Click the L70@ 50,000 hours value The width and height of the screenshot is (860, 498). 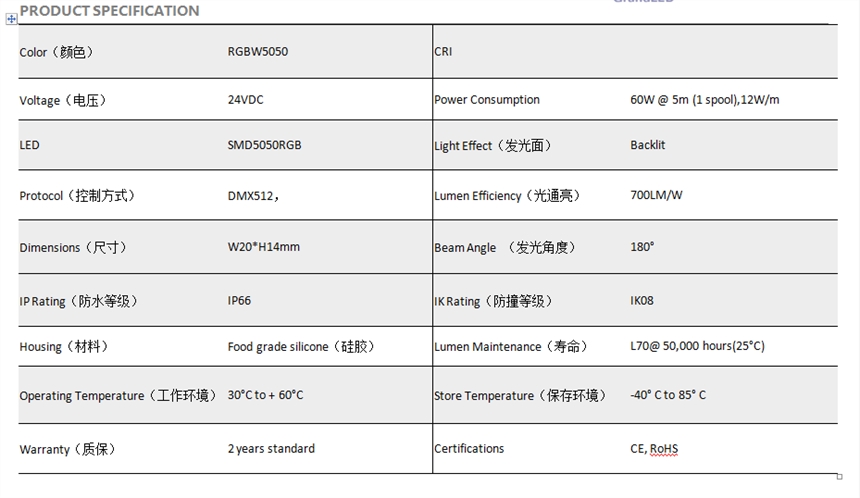[697, 346]
